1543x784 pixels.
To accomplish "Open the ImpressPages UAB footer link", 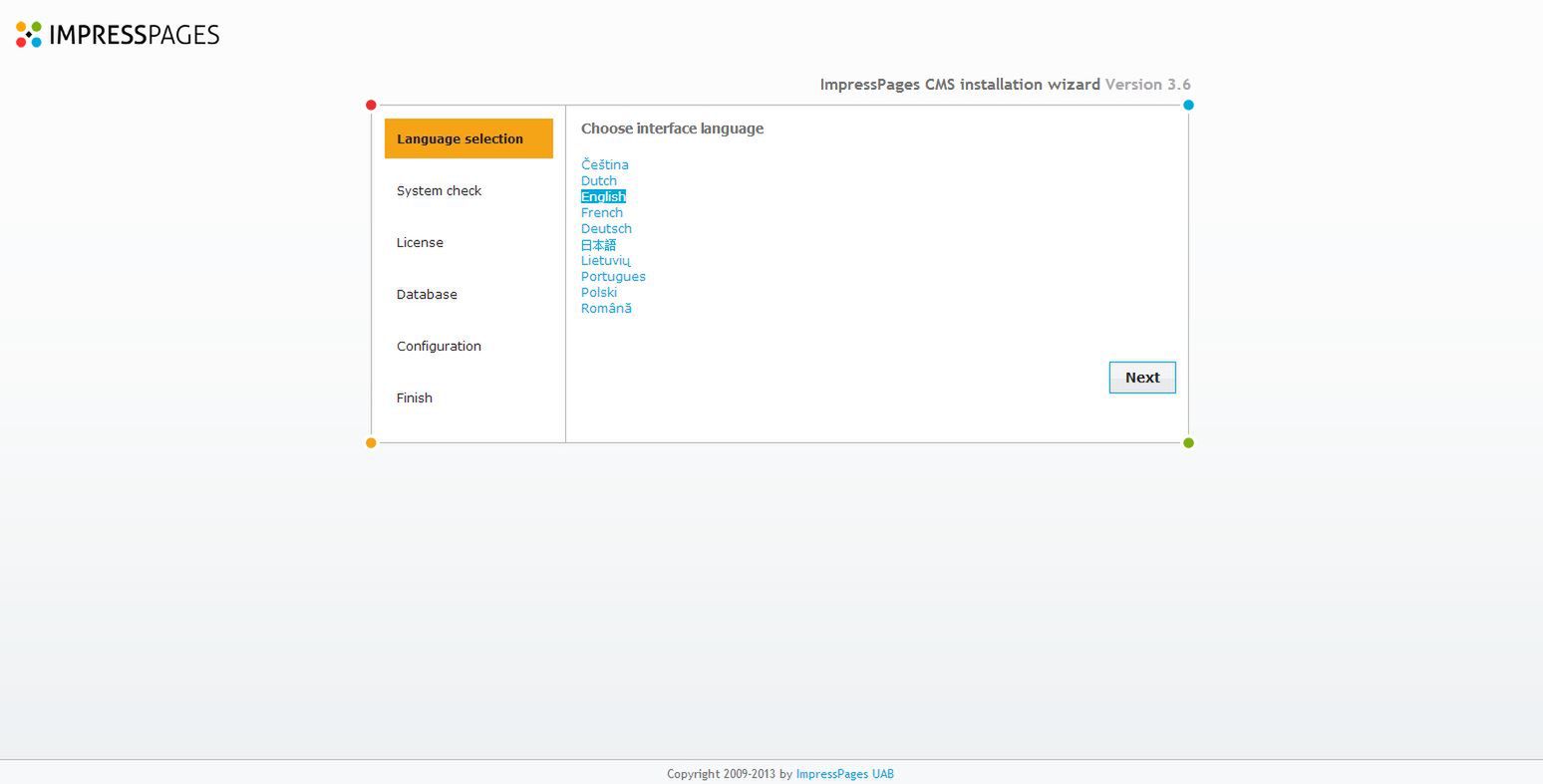I will tap(844, 774).
